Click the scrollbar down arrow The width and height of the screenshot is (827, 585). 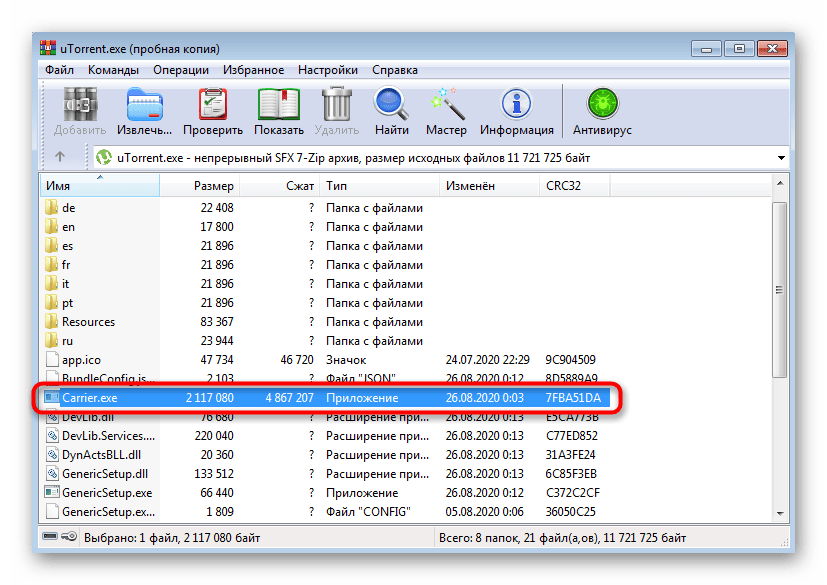click(780, 513)
